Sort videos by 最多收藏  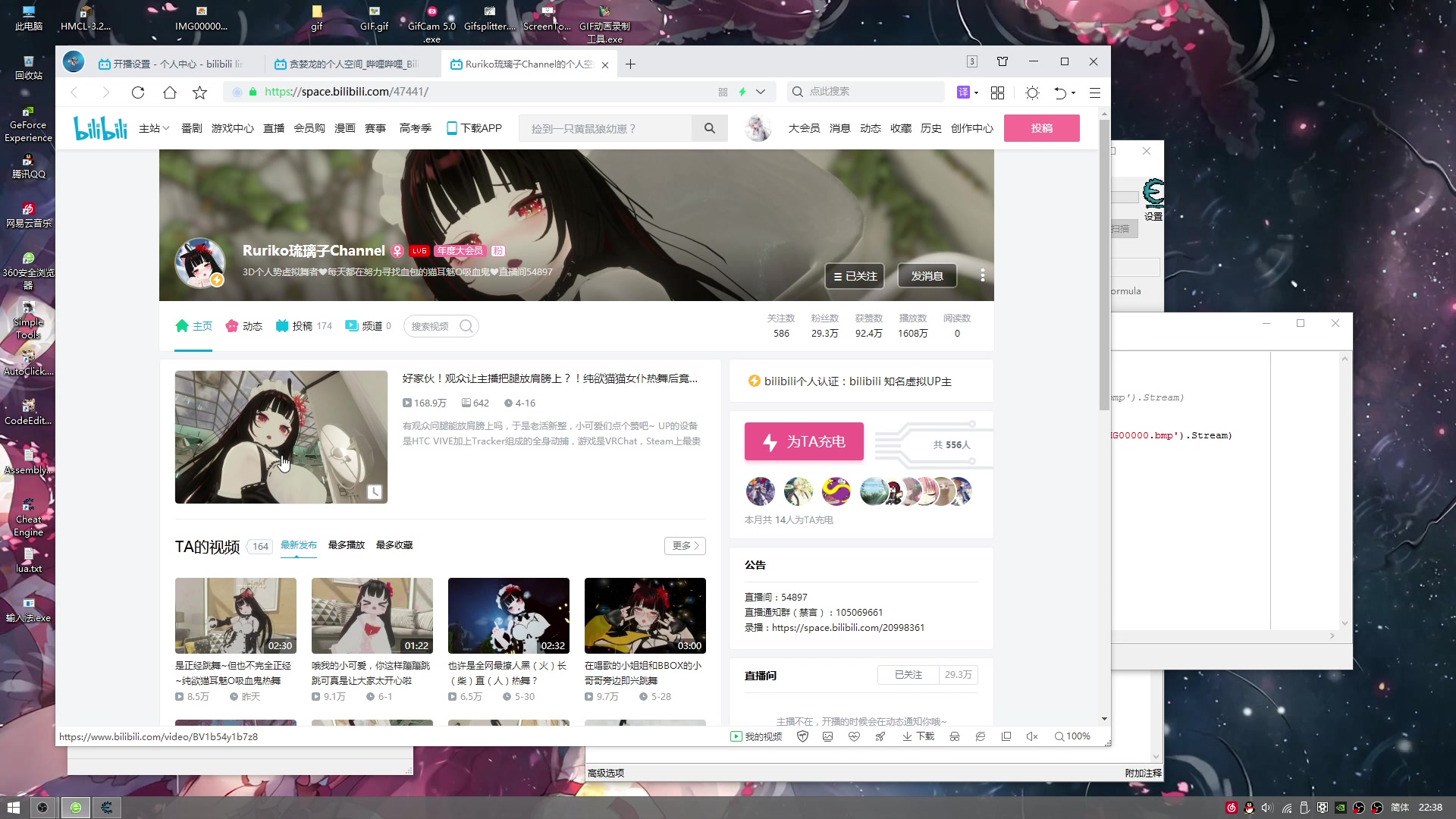tap(394, 545)
